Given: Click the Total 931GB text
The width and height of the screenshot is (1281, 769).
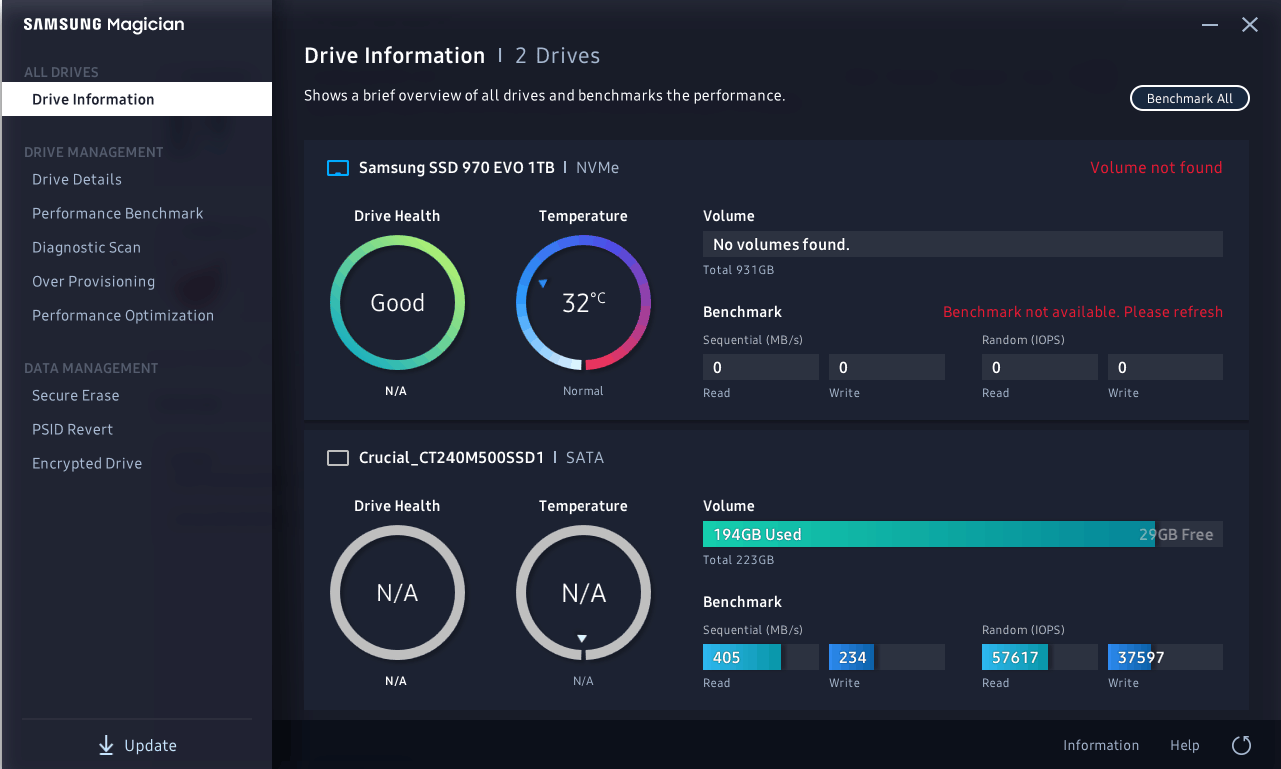Looking at the screenshot, I should [x=739, y=270].
